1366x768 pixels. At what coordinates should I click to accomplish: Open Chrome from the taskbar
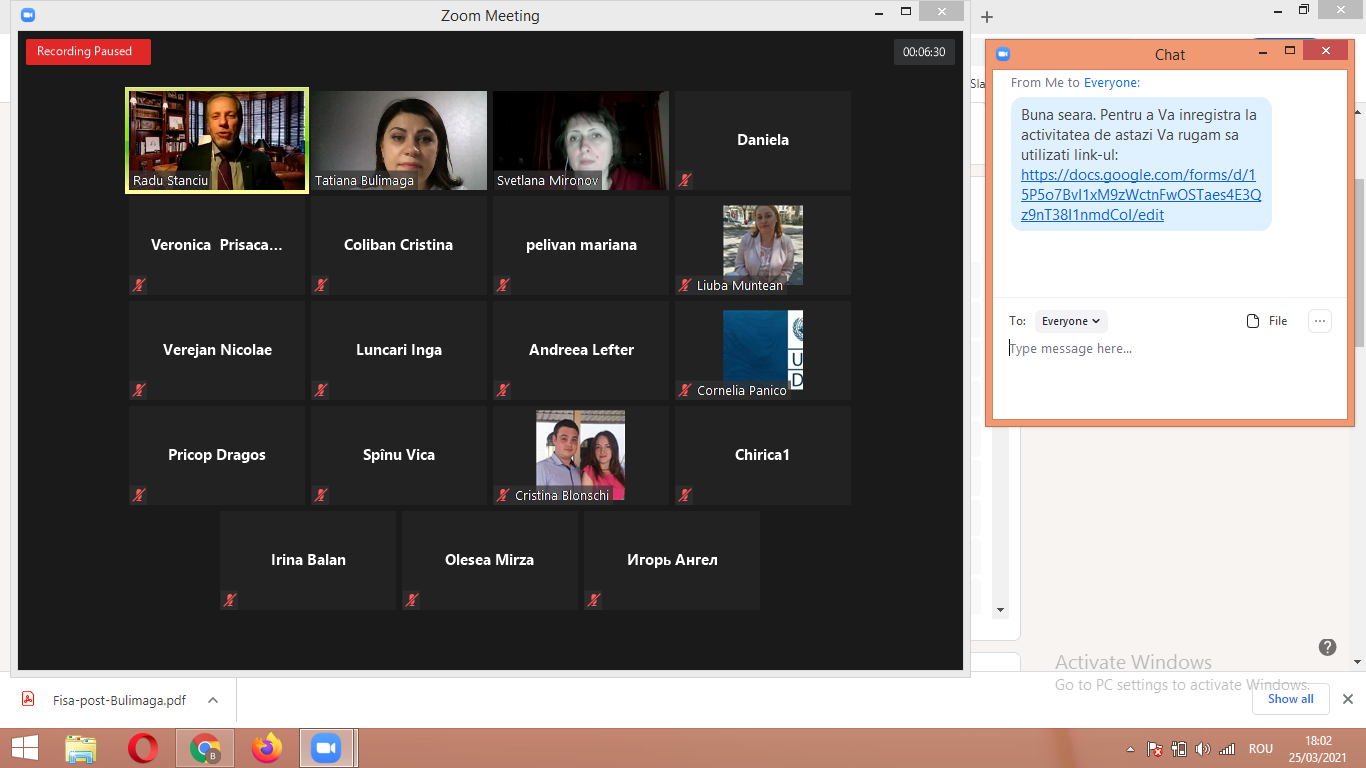point(205,748)
